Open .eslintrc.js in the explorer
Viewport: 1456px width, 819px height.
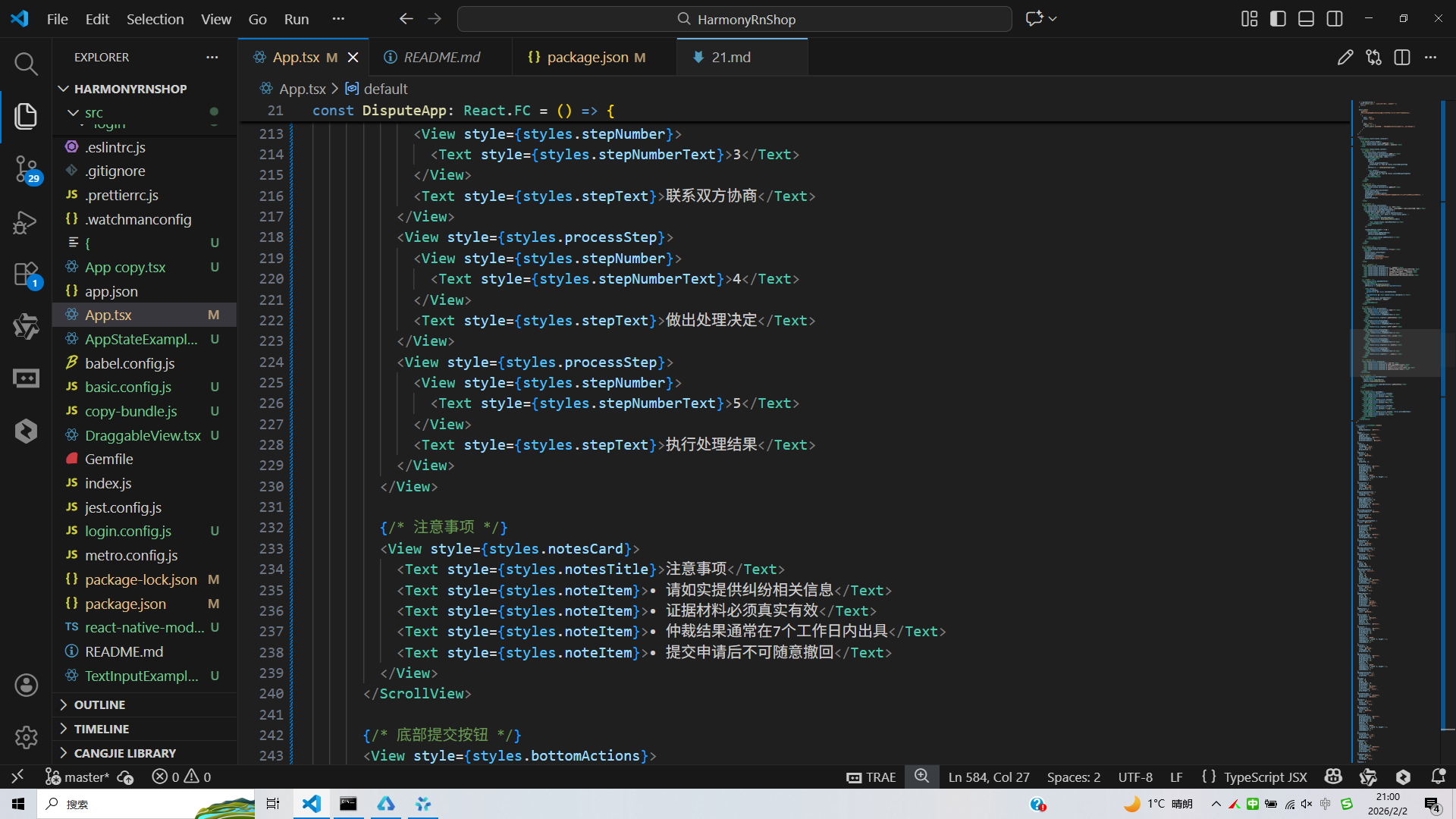click(144, 147)
